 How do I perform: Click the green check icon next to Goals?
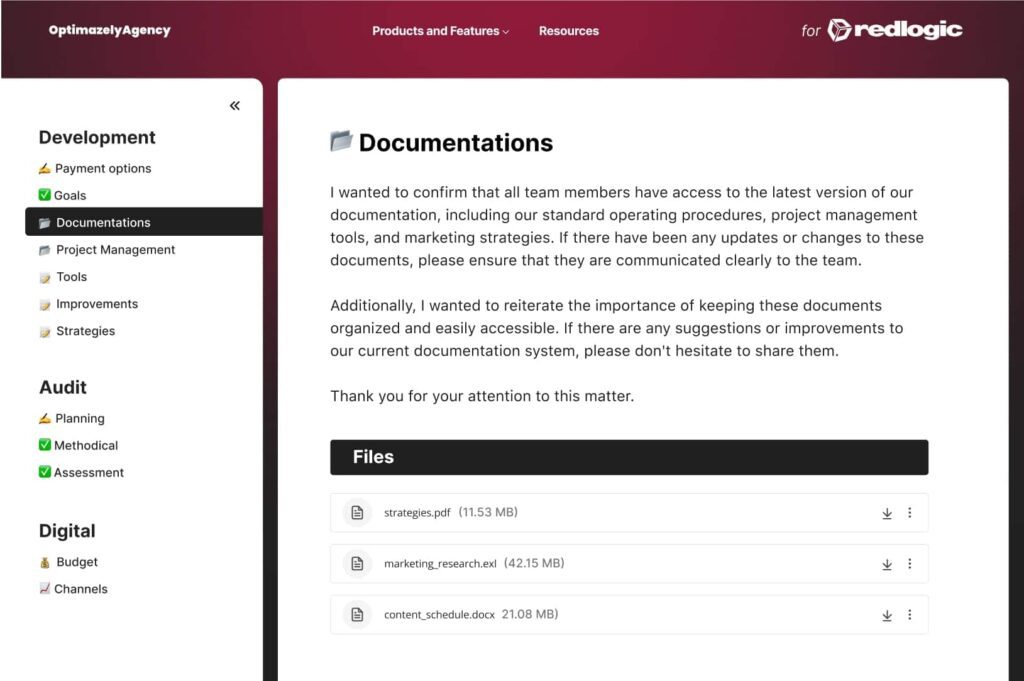tap(44, 195)
